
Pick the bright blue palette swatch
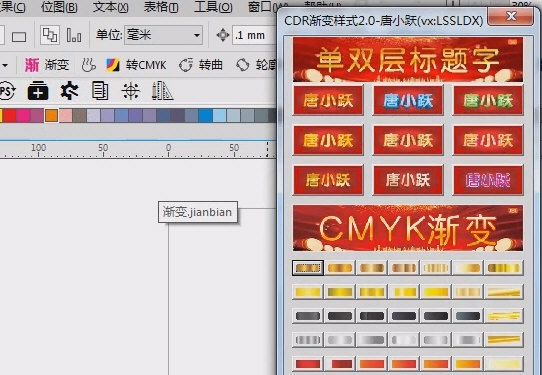[205, 115]
